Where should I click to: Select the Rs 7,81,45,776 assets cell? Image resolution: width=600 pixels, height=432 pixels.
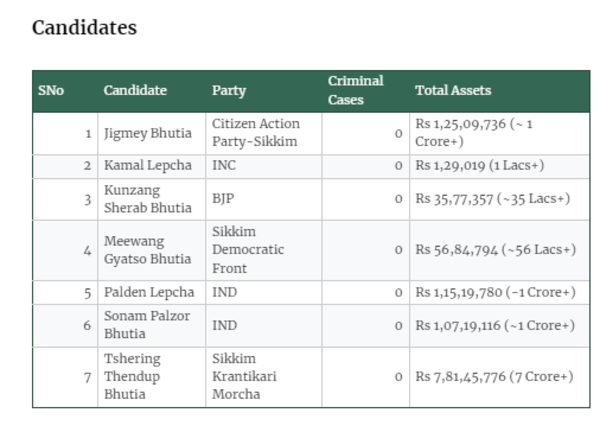tap(494, 376)
